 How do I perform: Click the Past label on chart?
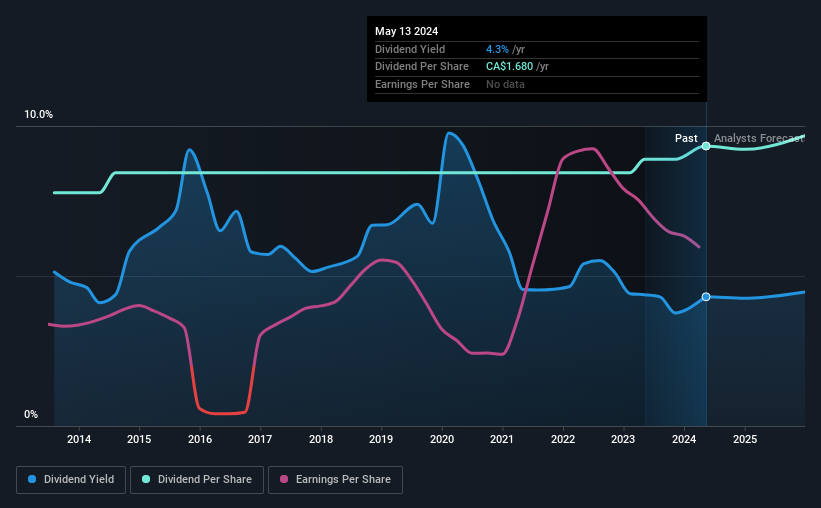coord(686,138)
